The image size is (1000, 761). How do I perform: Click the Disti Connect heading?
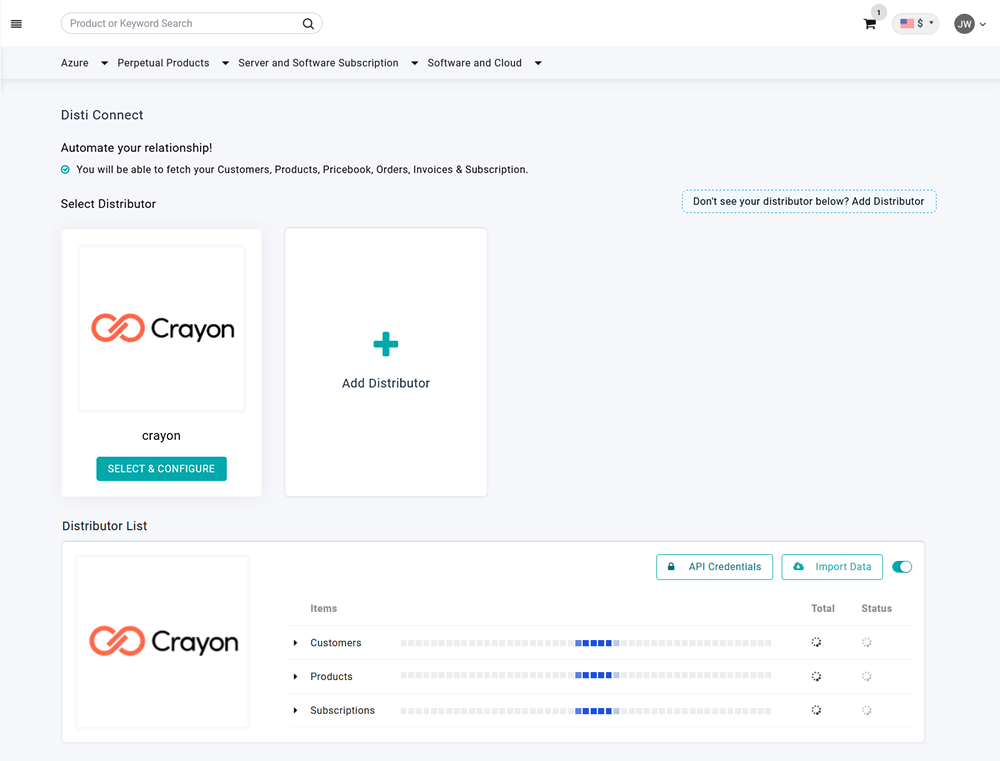click(102, 115)
